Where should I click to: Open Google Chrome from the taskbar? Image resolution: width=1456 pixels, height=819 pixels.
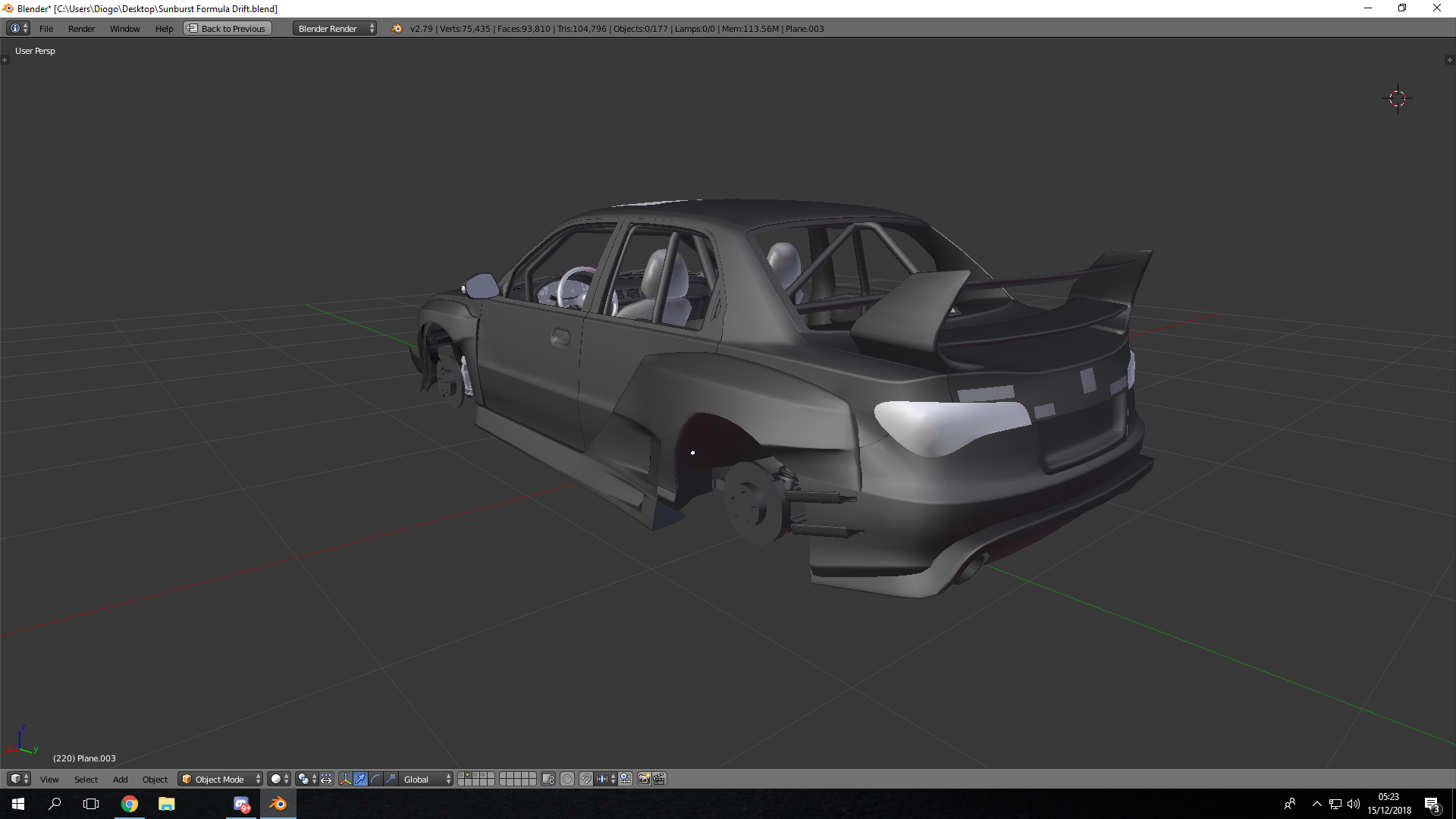coord(130,804)
